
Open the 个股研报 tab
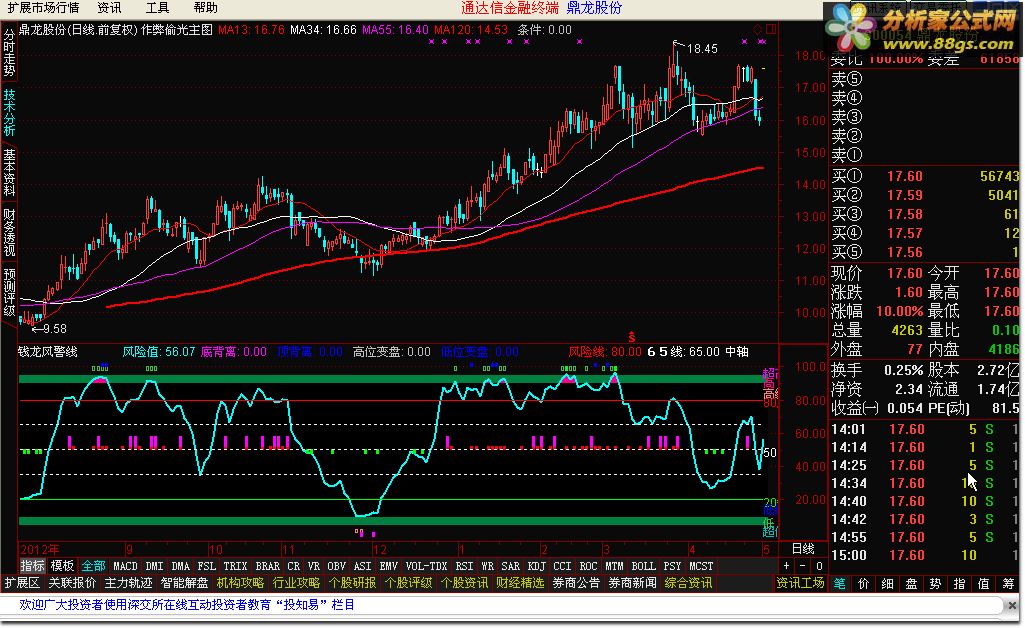352,583
